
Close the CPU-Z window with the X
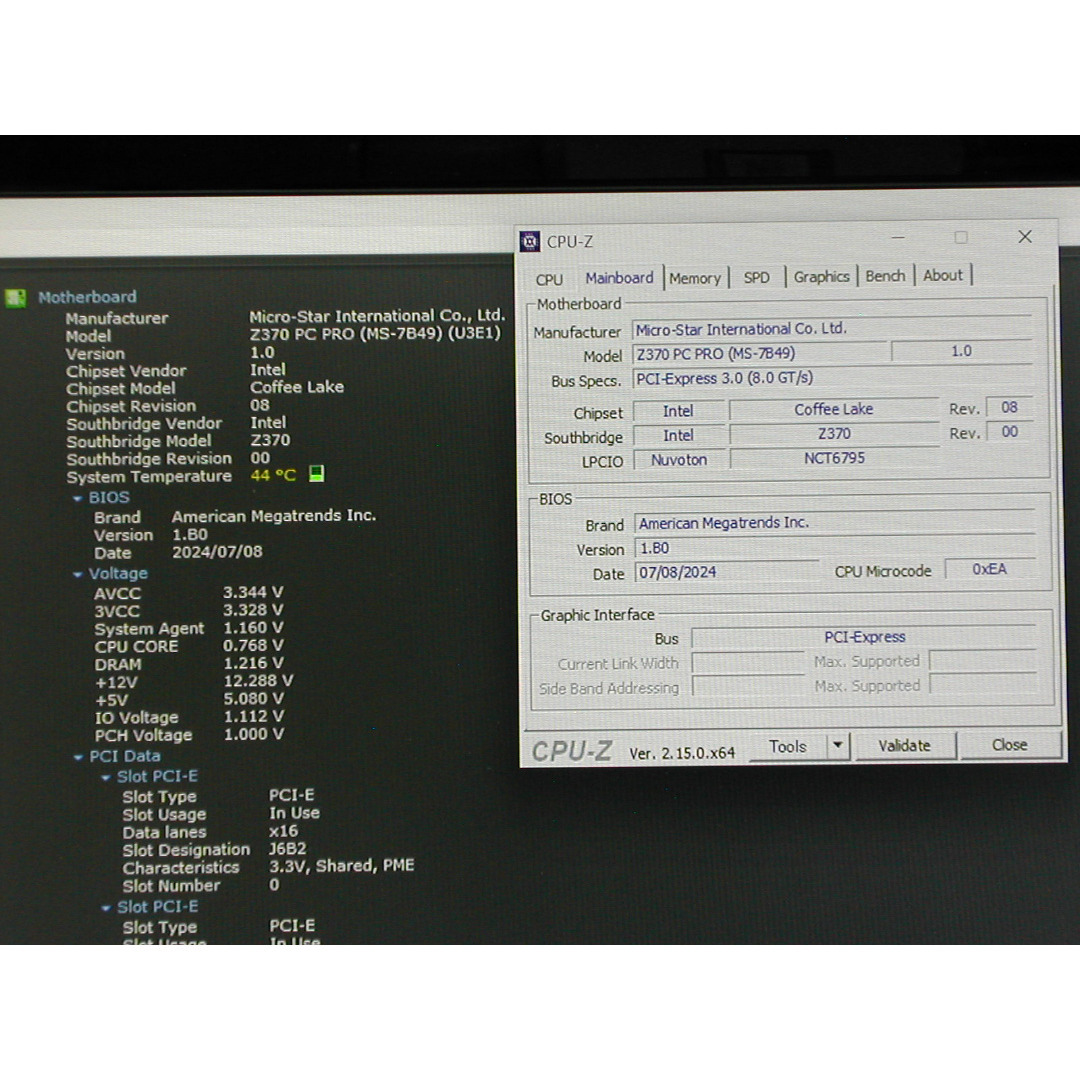click(x=1025, y=237)
